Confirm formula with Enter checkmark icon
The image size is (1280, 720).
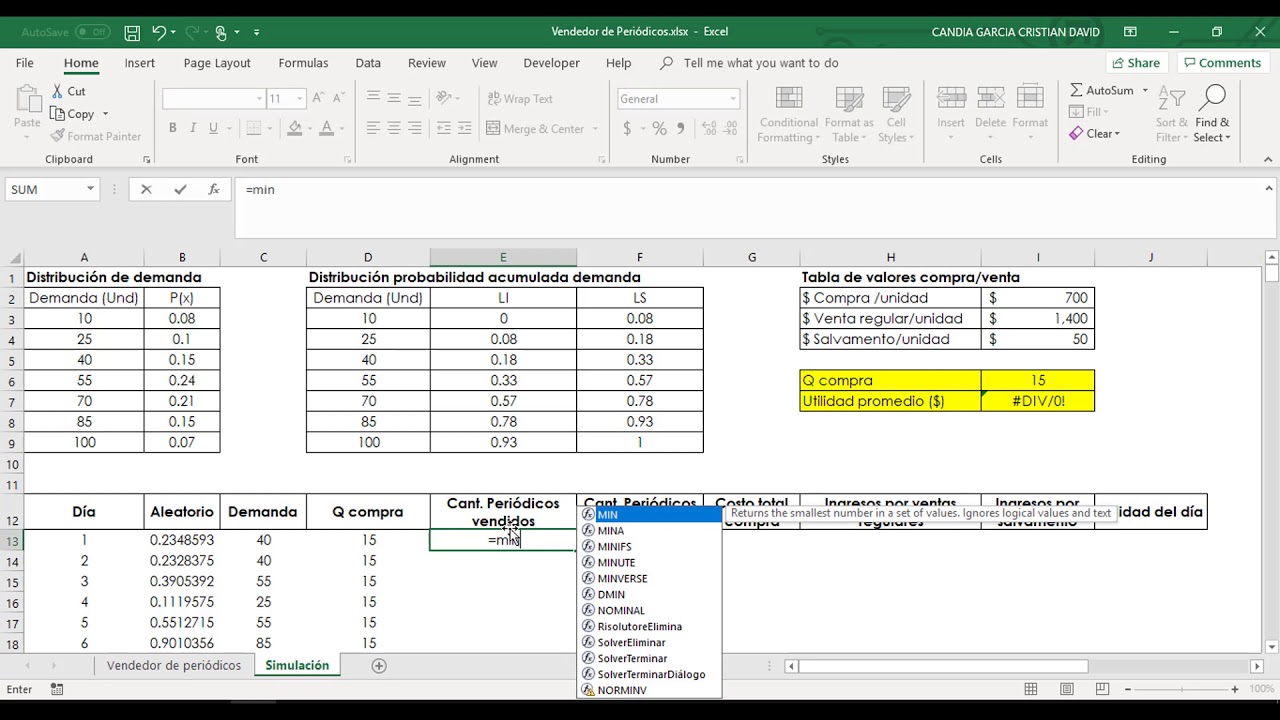180,189
